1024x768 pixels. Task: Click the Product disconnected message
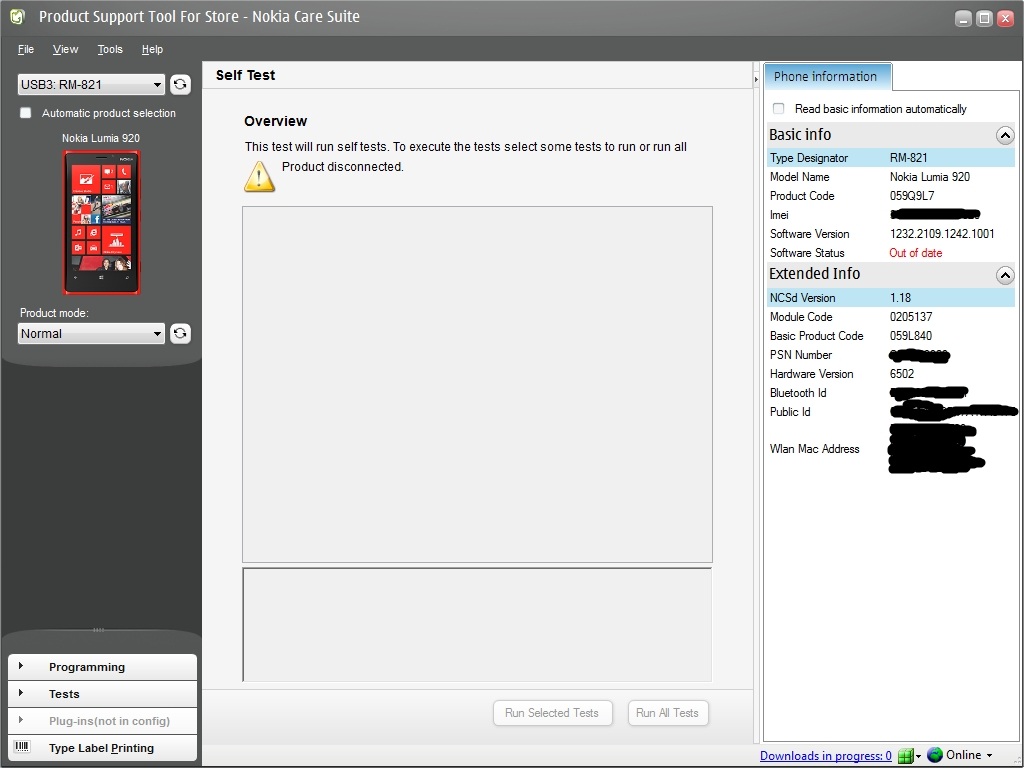click(343, 167)
